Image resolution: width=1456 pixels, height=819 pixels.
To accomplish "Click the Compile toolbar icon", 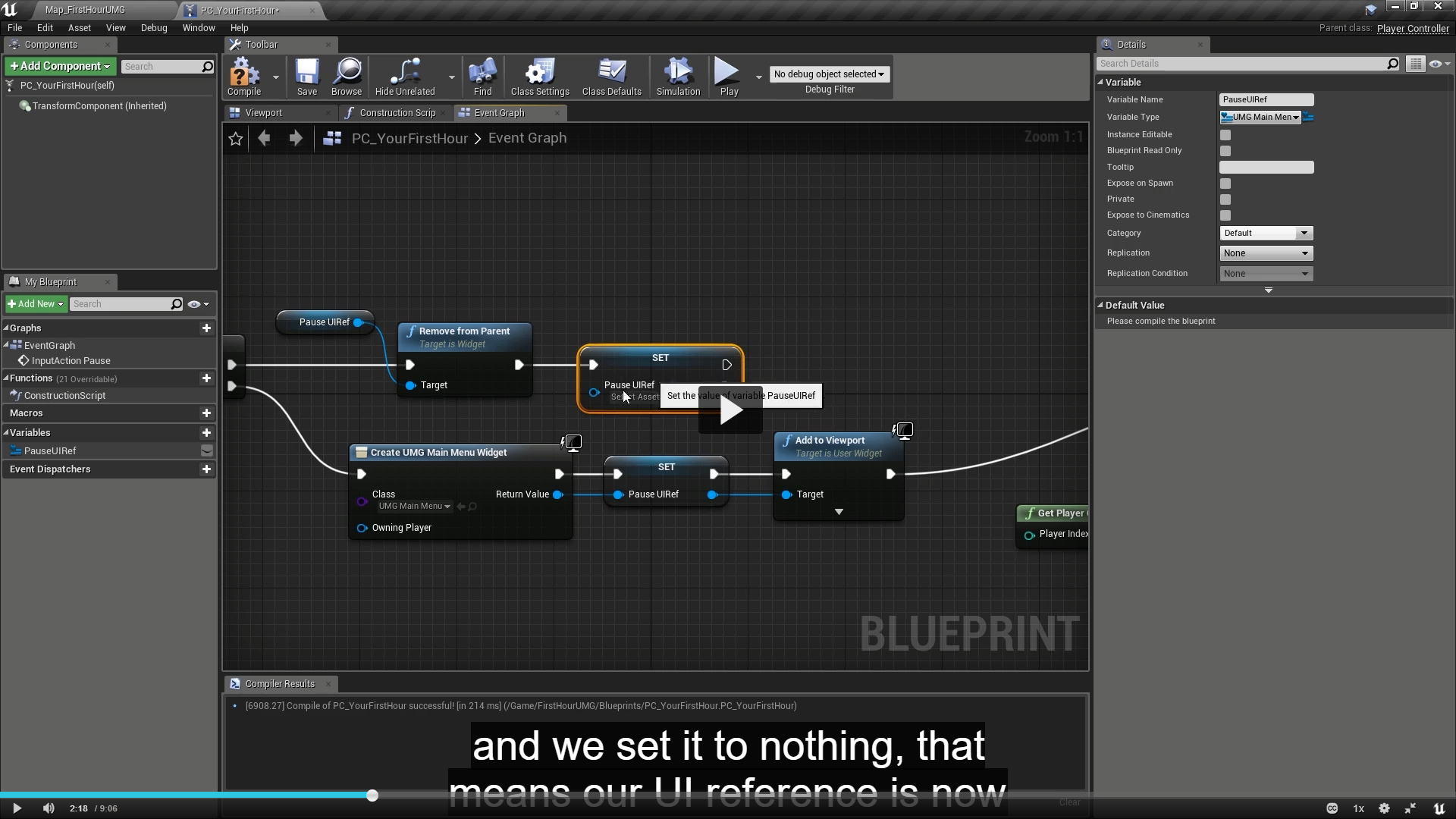I will point(244,76).
